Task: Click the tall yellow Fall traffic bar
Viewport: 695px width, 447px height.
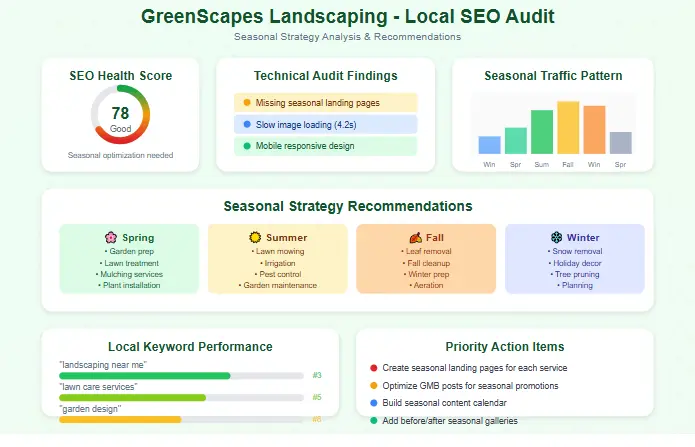Action: pos(568,127)
